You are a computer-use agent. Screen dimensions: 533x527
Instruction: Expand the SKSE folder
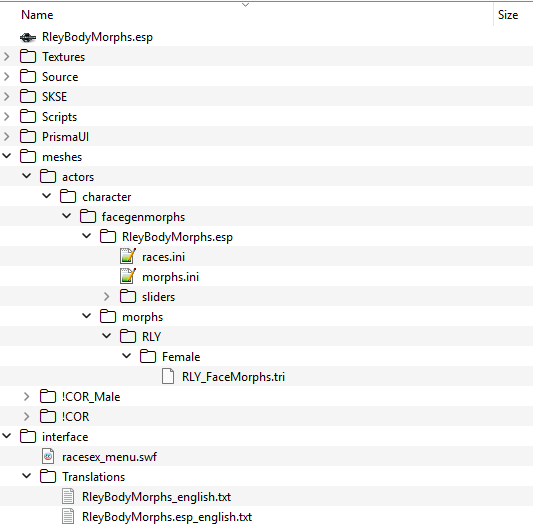pyautogui.click(x=6, y=97)
